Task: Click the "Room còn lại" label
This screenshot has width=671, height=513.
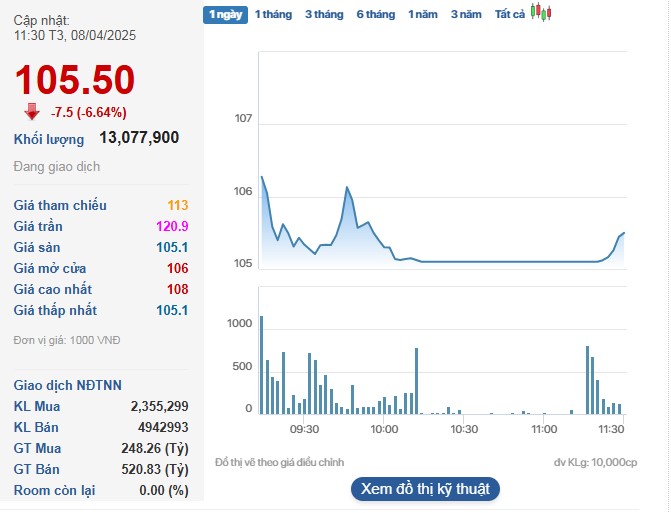Action: (54, 490)
